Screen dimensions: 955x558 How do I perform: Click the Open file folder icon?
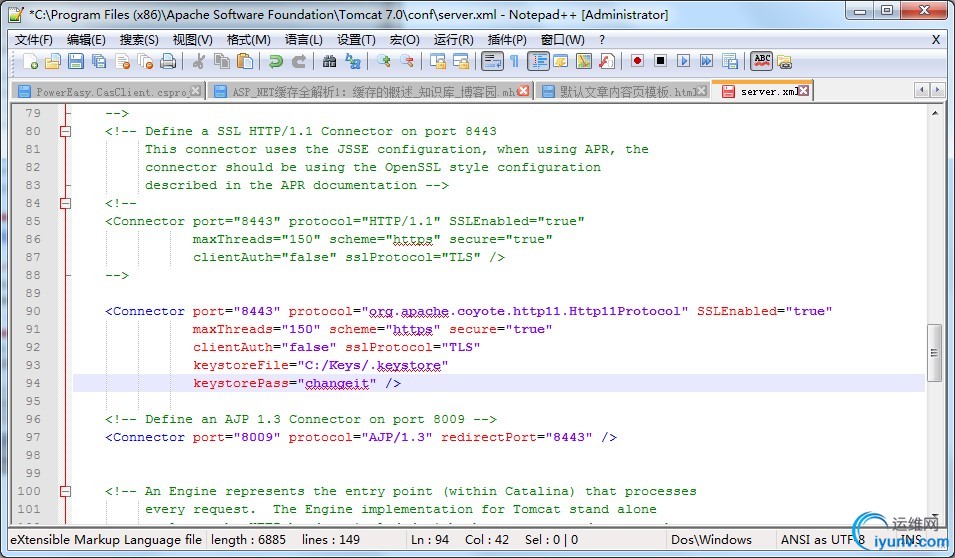(x=53, y=61)
